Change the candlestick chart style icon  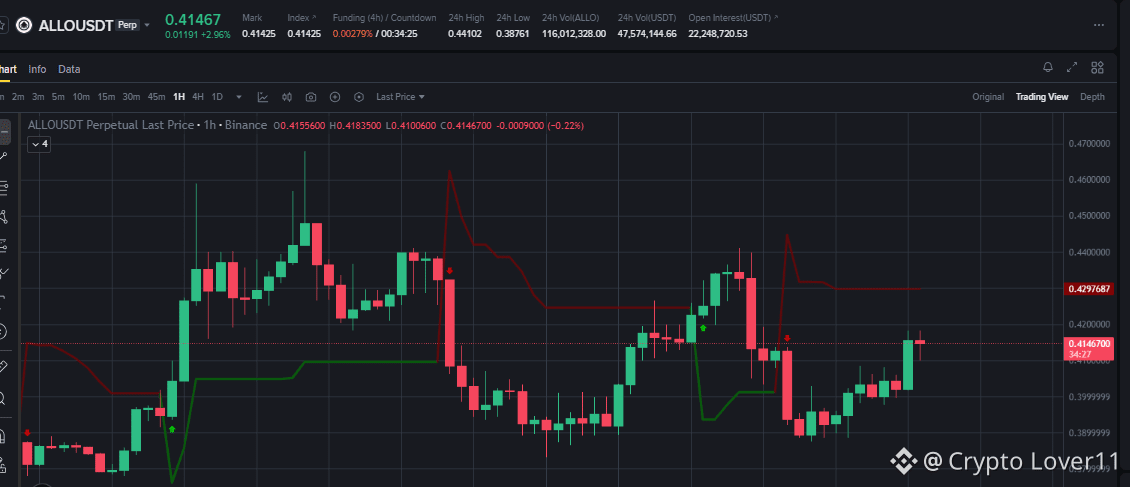click(287, 97)
